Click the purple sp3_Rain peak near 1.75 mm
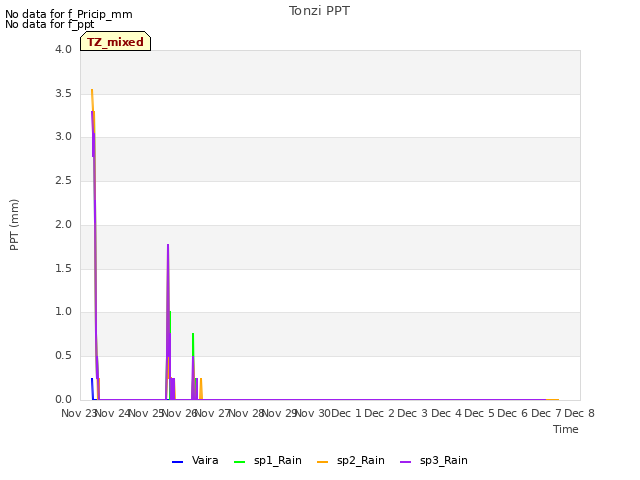The width and height of the screenshot is (640, 480). 168,245
